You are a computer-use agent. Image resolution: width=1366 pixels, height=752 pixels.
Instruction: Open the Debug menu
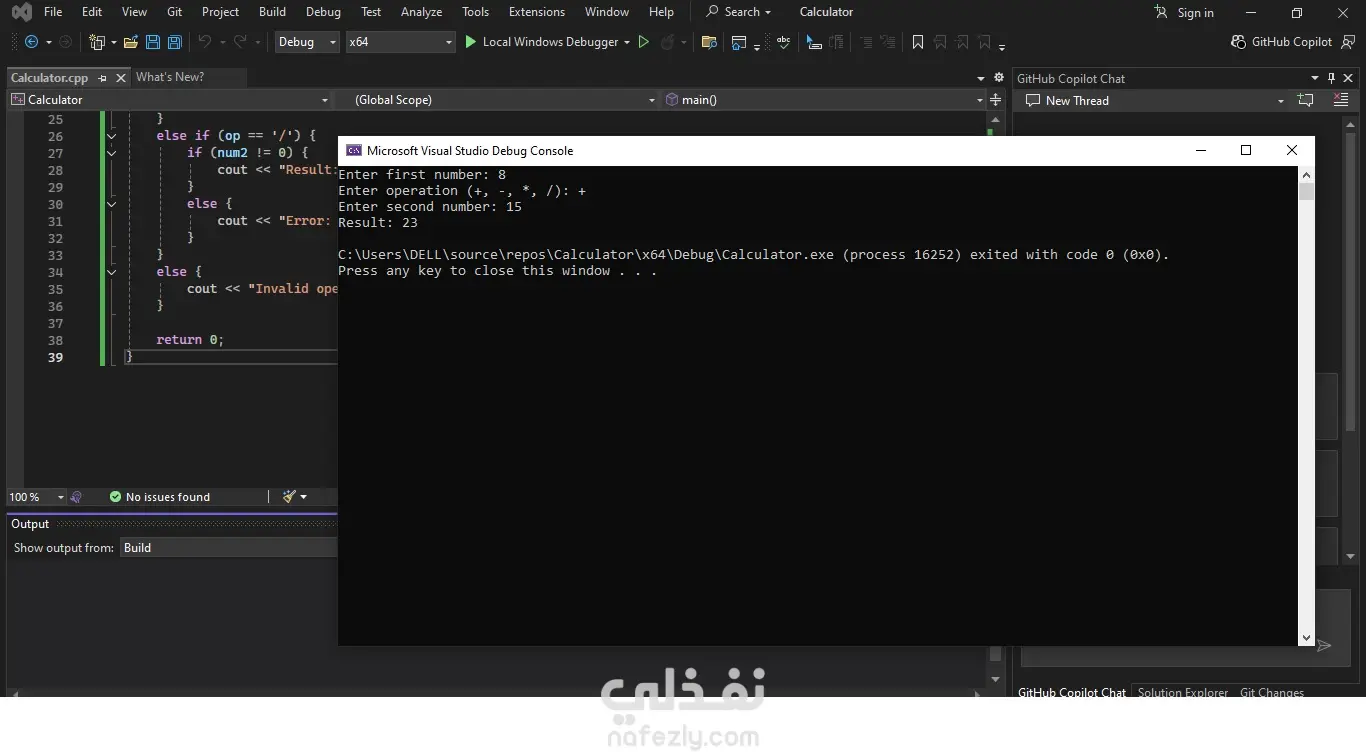coord(323,12)
